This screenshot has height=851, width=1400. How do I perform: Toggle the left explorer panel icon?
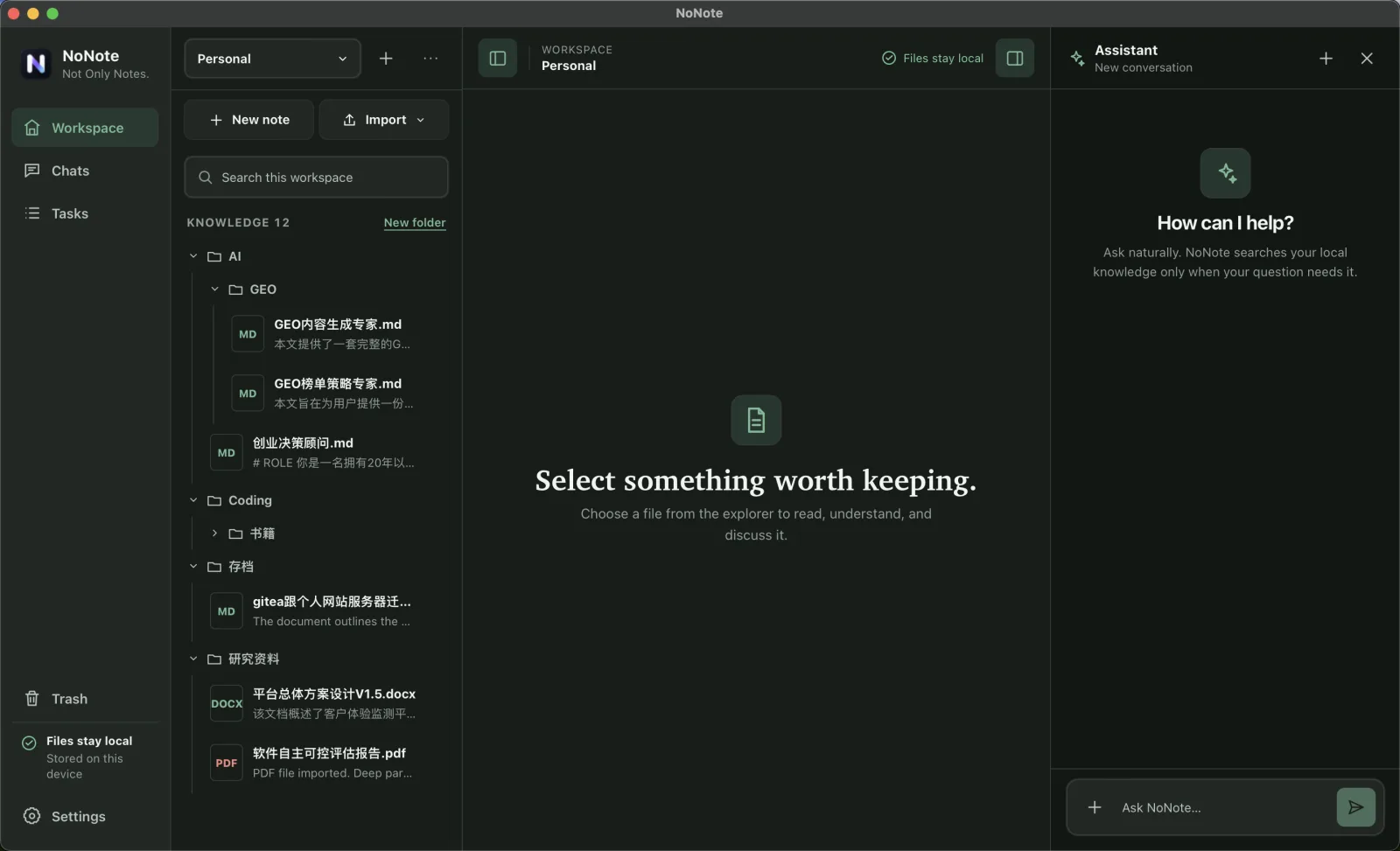point(498,59)
